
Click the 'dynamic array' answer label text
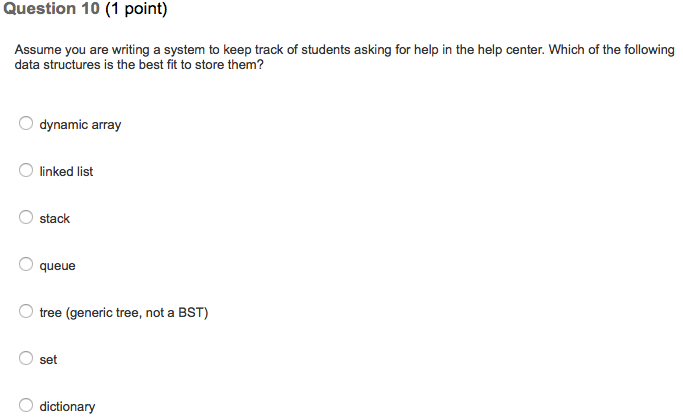80,125
